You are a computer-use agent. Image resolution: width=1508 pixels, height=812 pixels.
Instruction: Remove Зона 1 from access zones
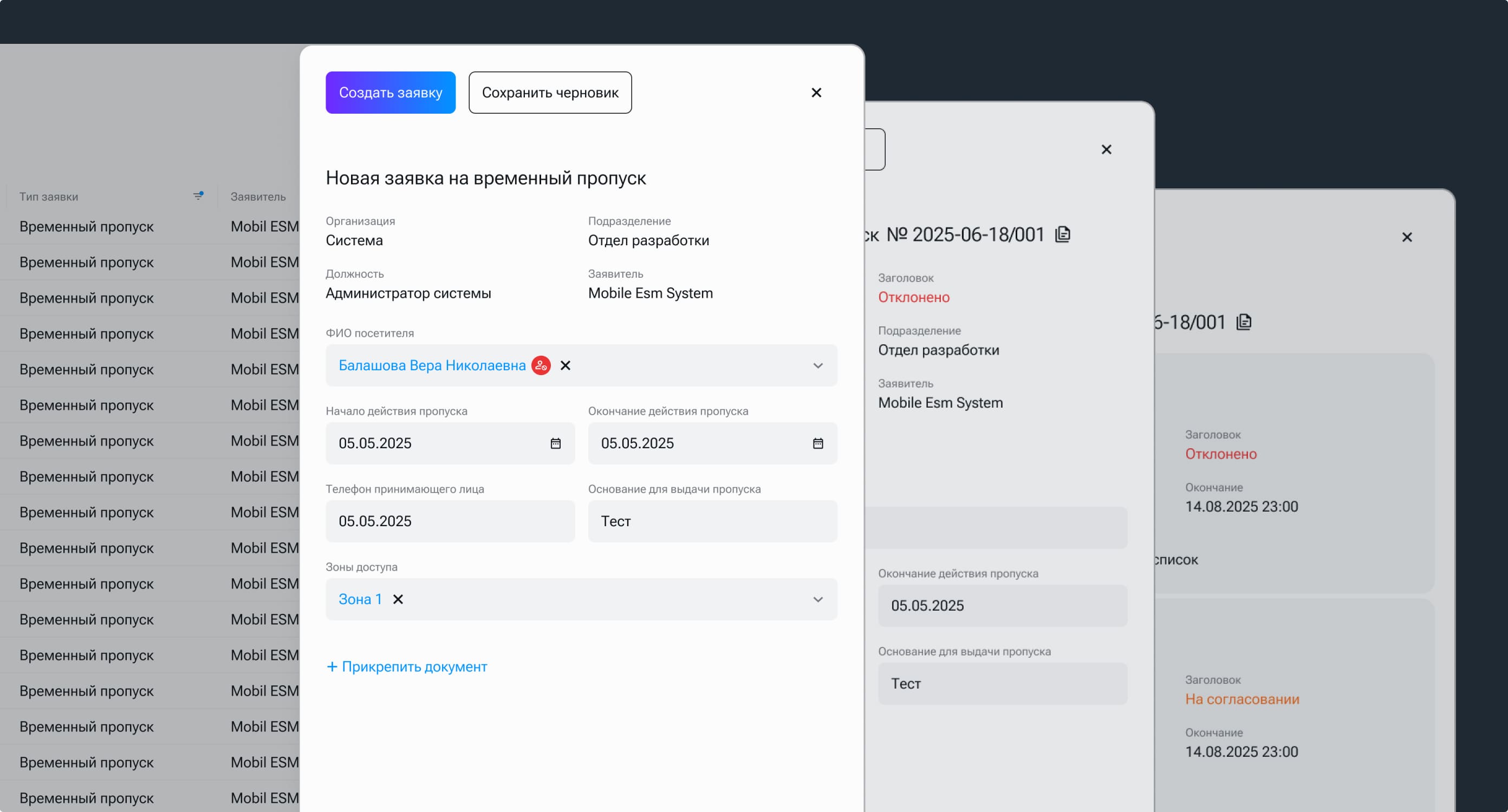(x=398, y=599)
